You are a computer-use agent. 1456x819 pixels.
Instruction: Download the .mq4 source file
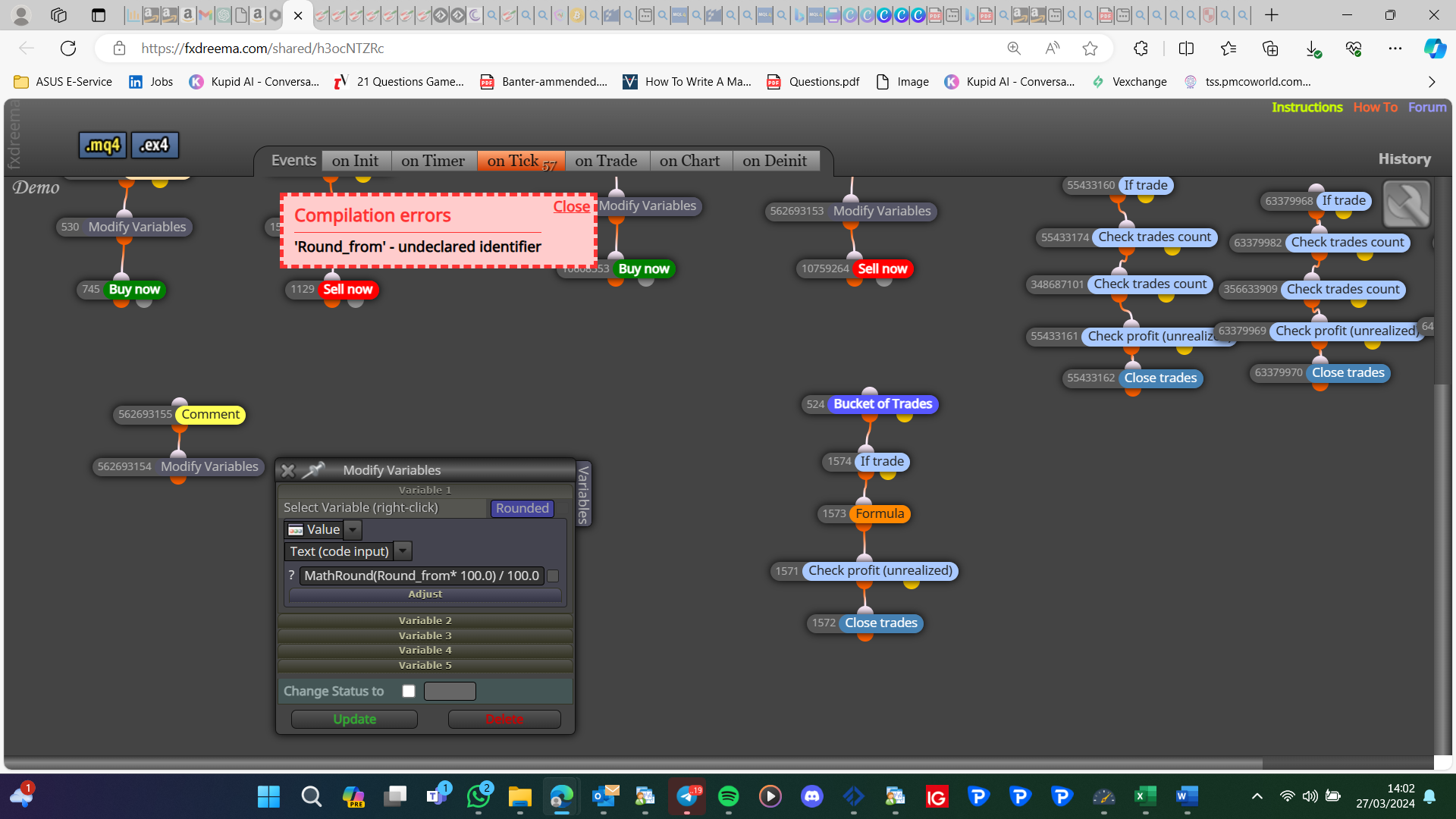(102, 145)
